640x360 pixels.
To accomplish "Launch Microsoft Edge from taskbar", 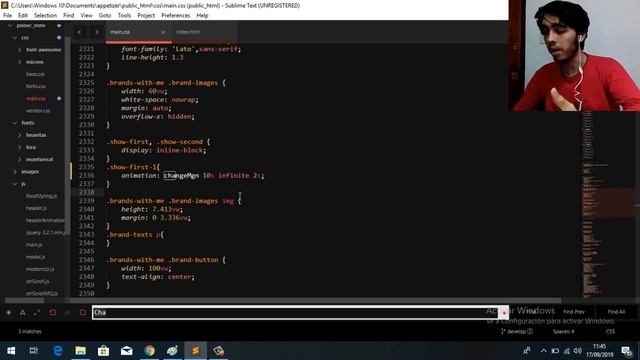I will click(58, 351).
